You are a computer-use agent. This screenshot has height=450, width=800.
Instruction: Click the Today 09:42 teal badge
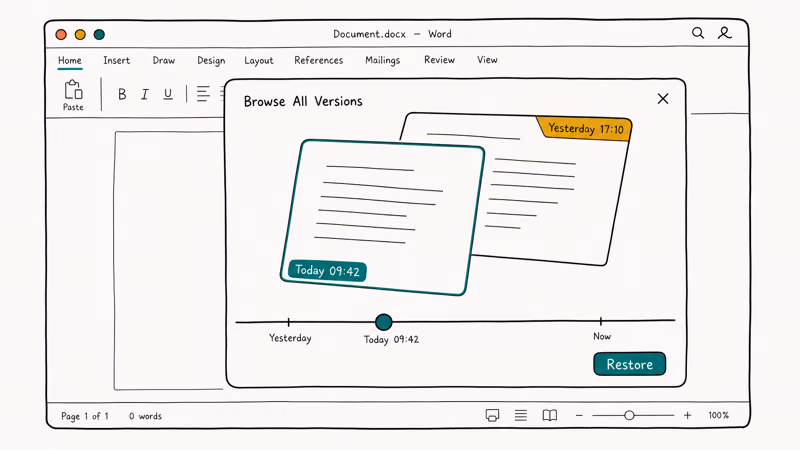click(327, 270)
